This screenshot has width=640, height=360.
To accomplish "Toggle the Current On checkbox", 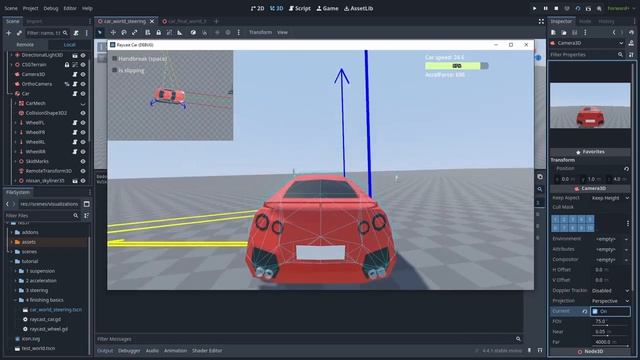I will pos(595,311).
